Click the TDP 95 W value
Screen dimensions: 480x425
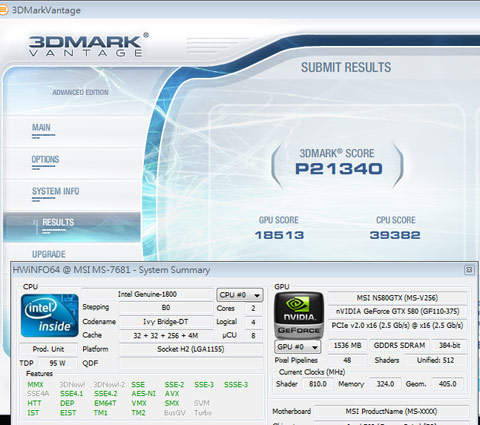57,363
